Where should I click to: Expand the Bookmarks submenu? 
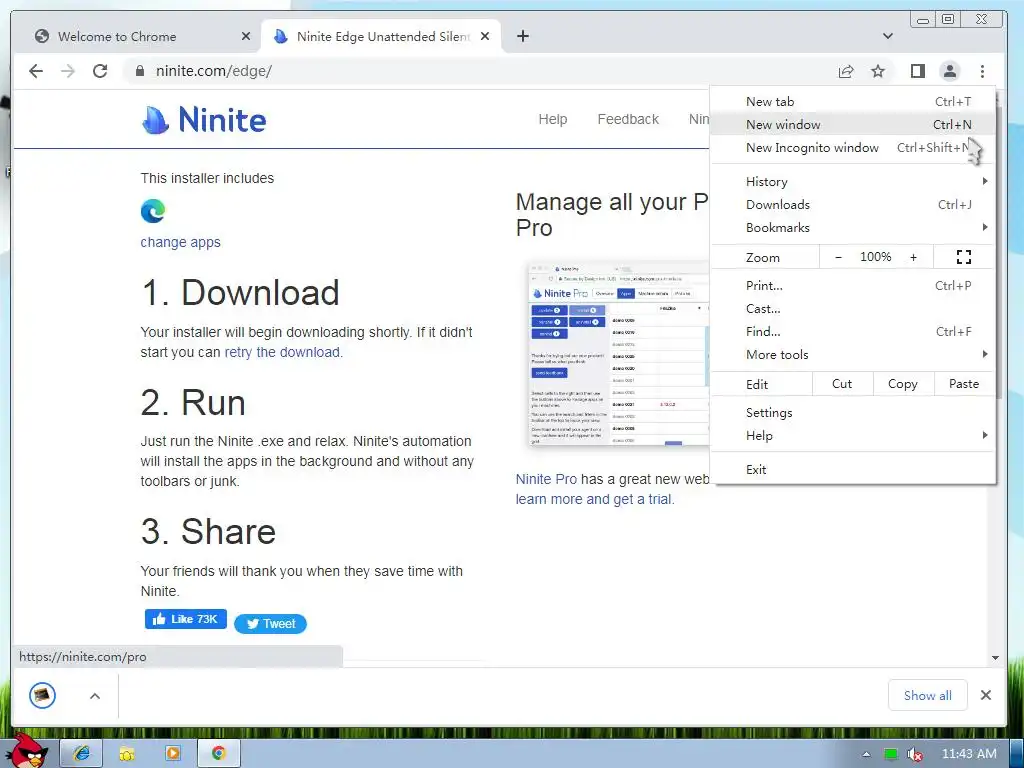coord(852,227)
